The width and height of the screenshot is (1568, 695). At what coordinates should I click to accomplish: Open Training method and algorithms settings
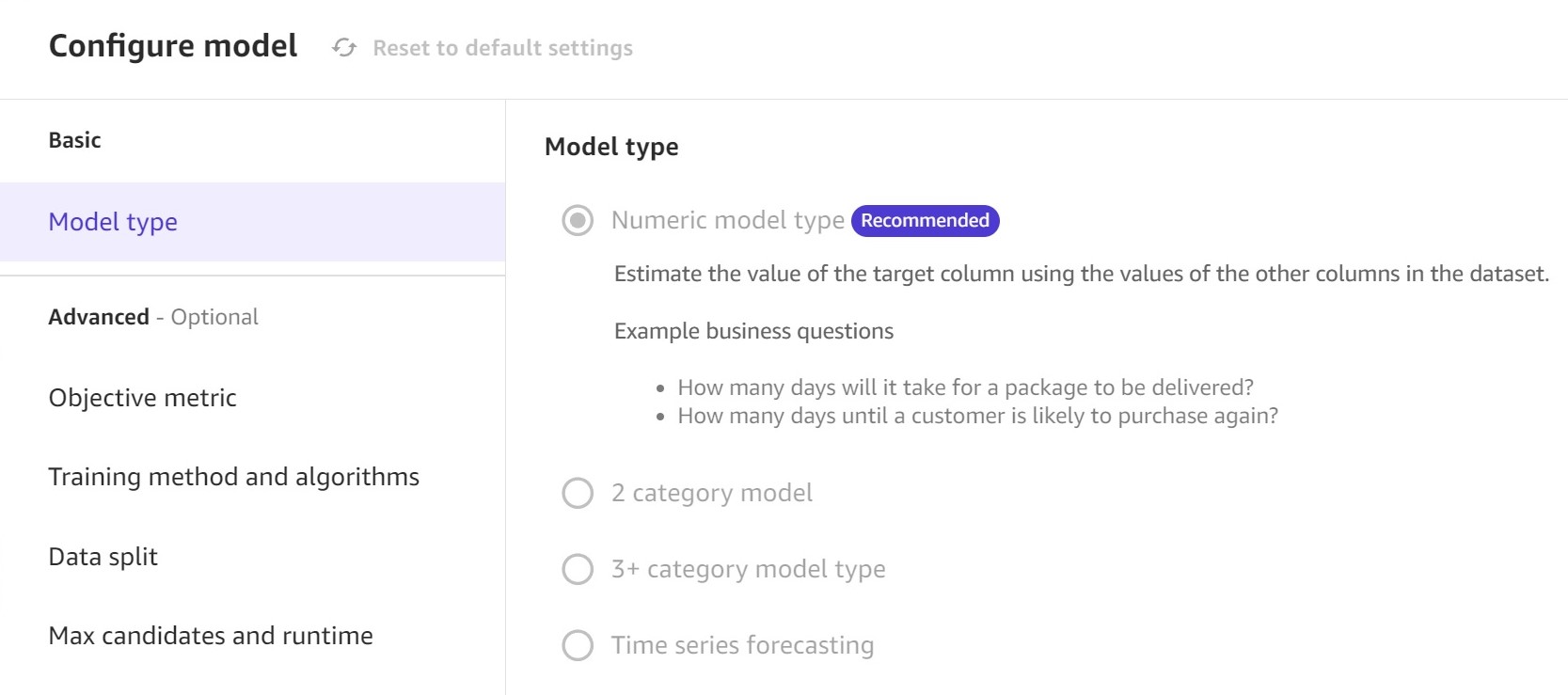[x=235, y=477]
